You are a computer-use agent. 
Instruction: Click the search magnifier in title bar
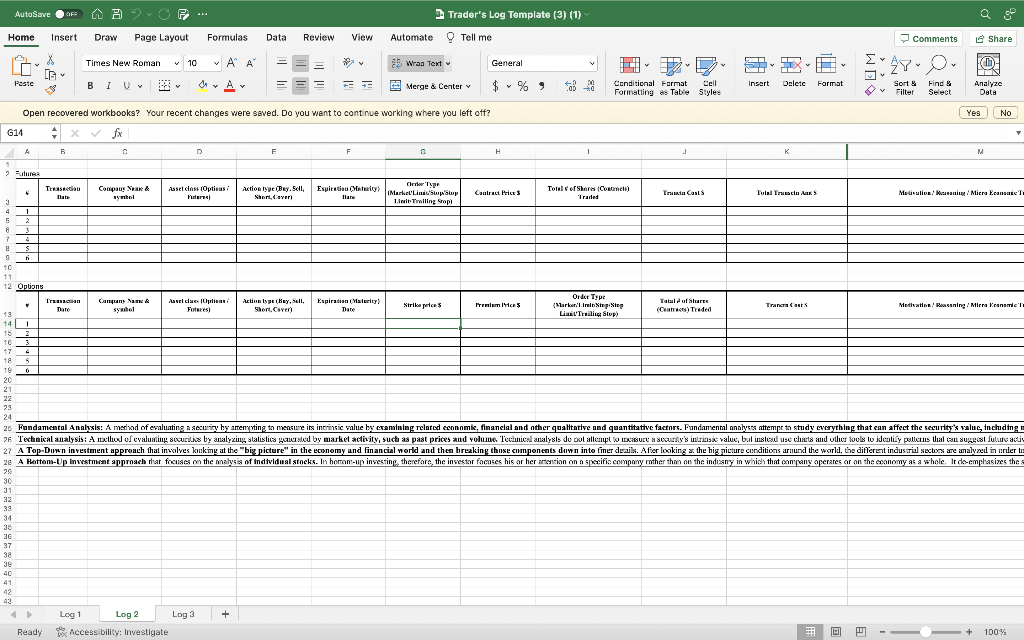985,14
